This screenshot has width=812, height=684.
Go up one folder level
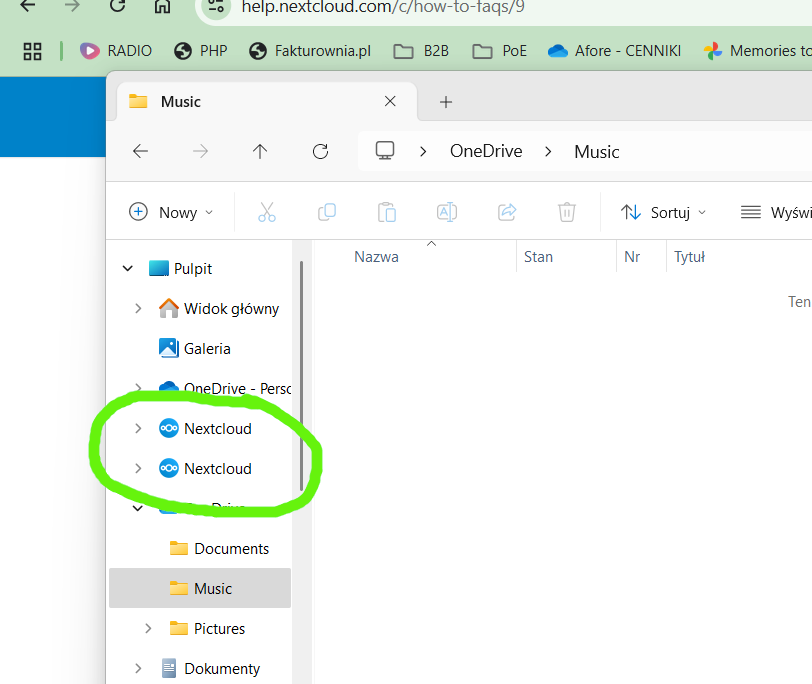[260, 151]
